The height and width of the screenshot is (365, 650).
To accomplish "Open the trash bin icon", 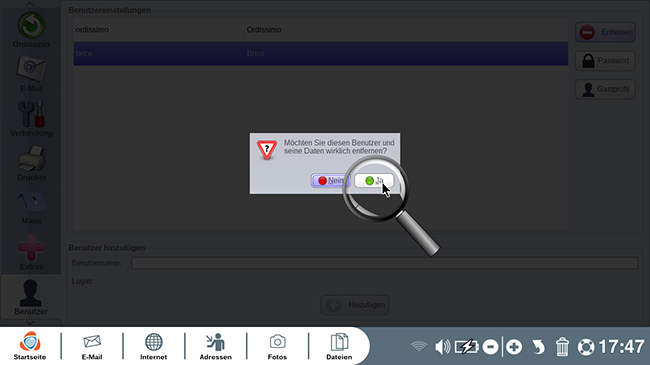I will [562, 347].
